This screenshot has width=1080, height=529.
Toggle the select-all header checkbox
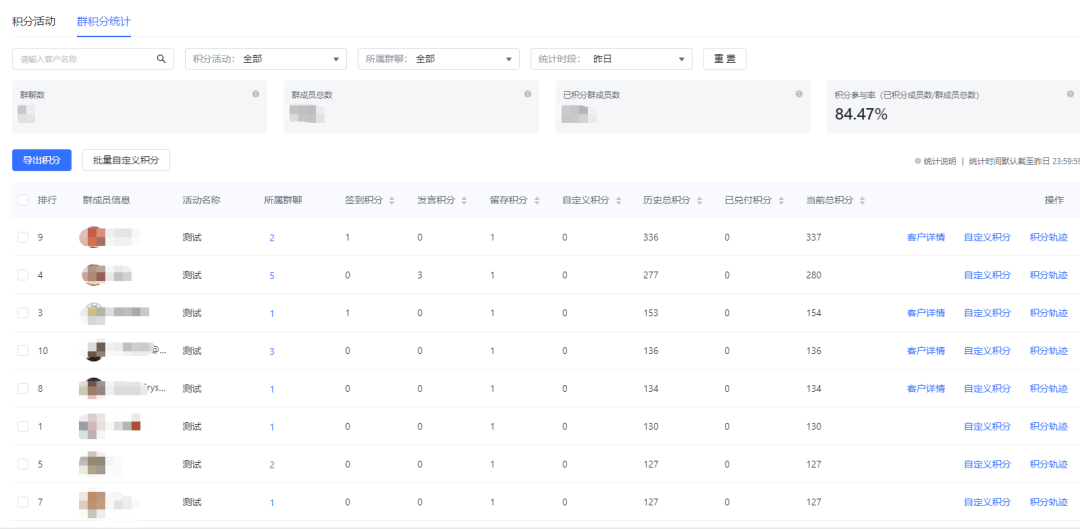23,200
